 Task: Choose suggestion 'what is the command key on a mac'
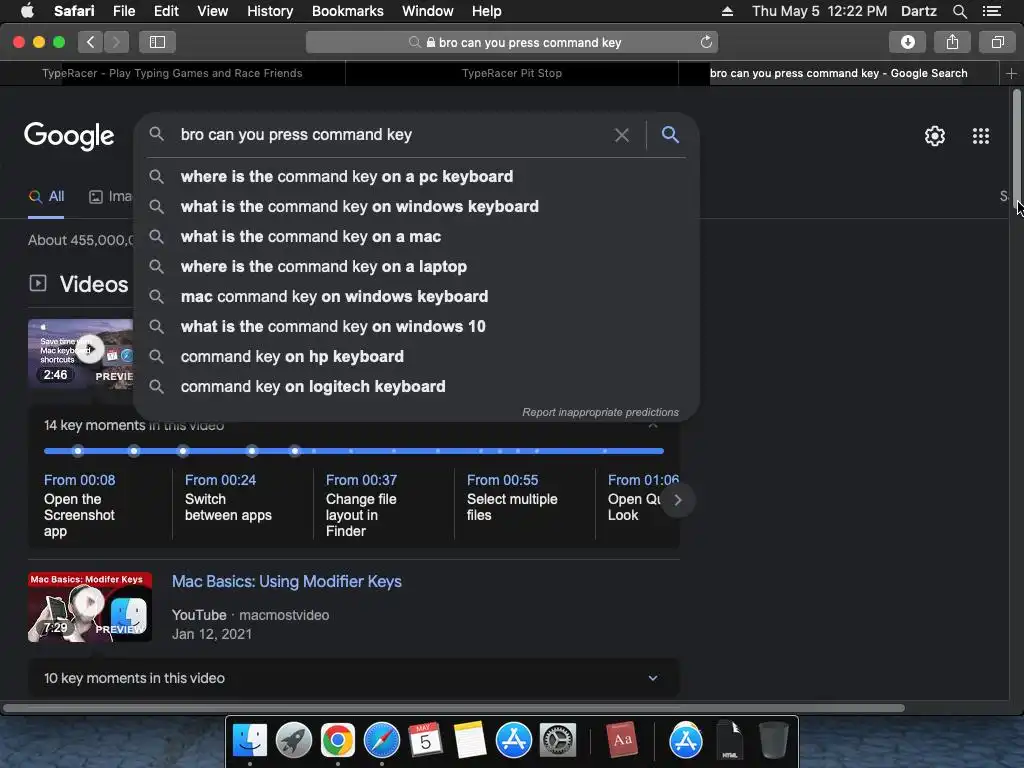(x=415, y=236)
